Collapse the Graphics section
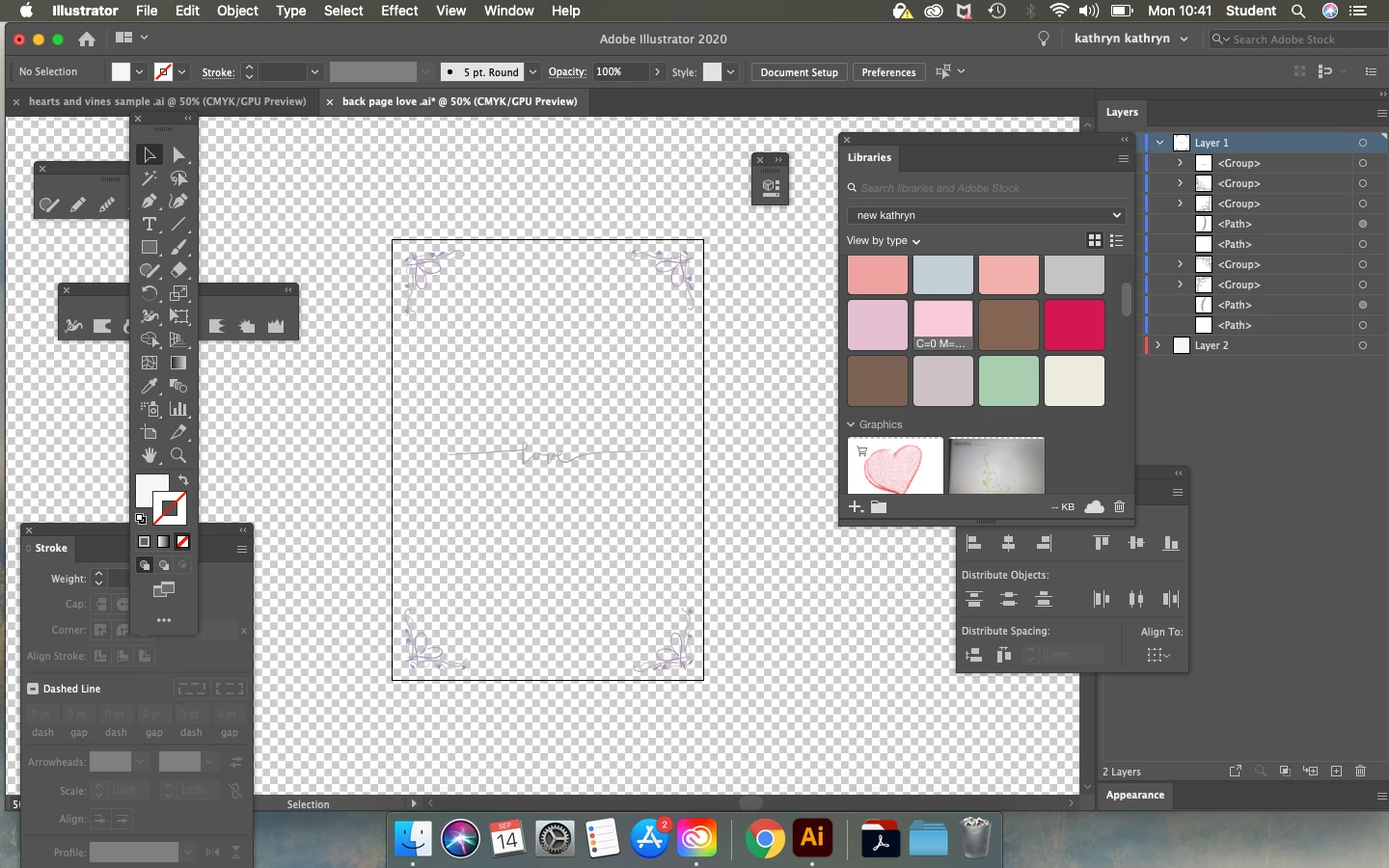This screenshot has width=1389, height=868. tap(851, 424)
